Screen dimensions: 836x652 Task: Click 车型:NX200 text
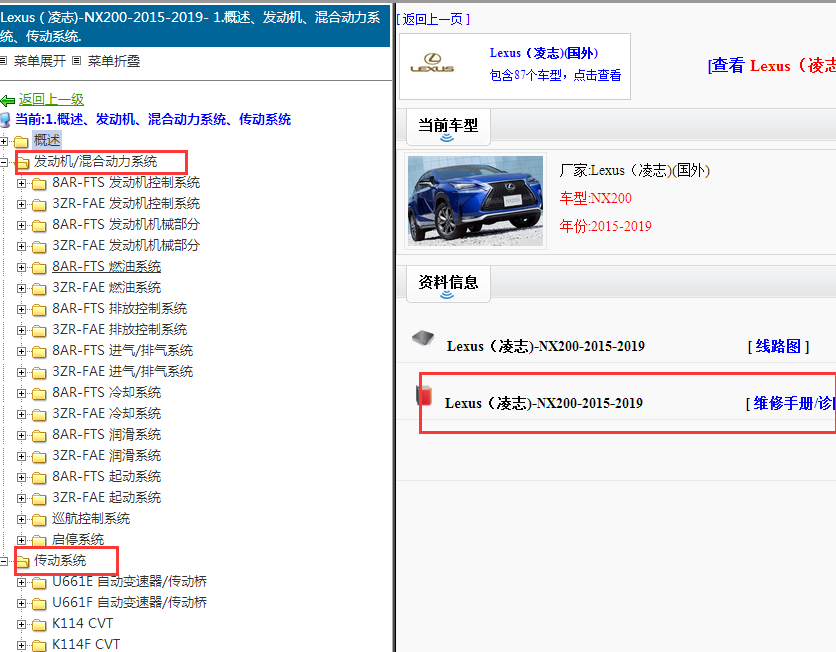[x=596, y=198]
